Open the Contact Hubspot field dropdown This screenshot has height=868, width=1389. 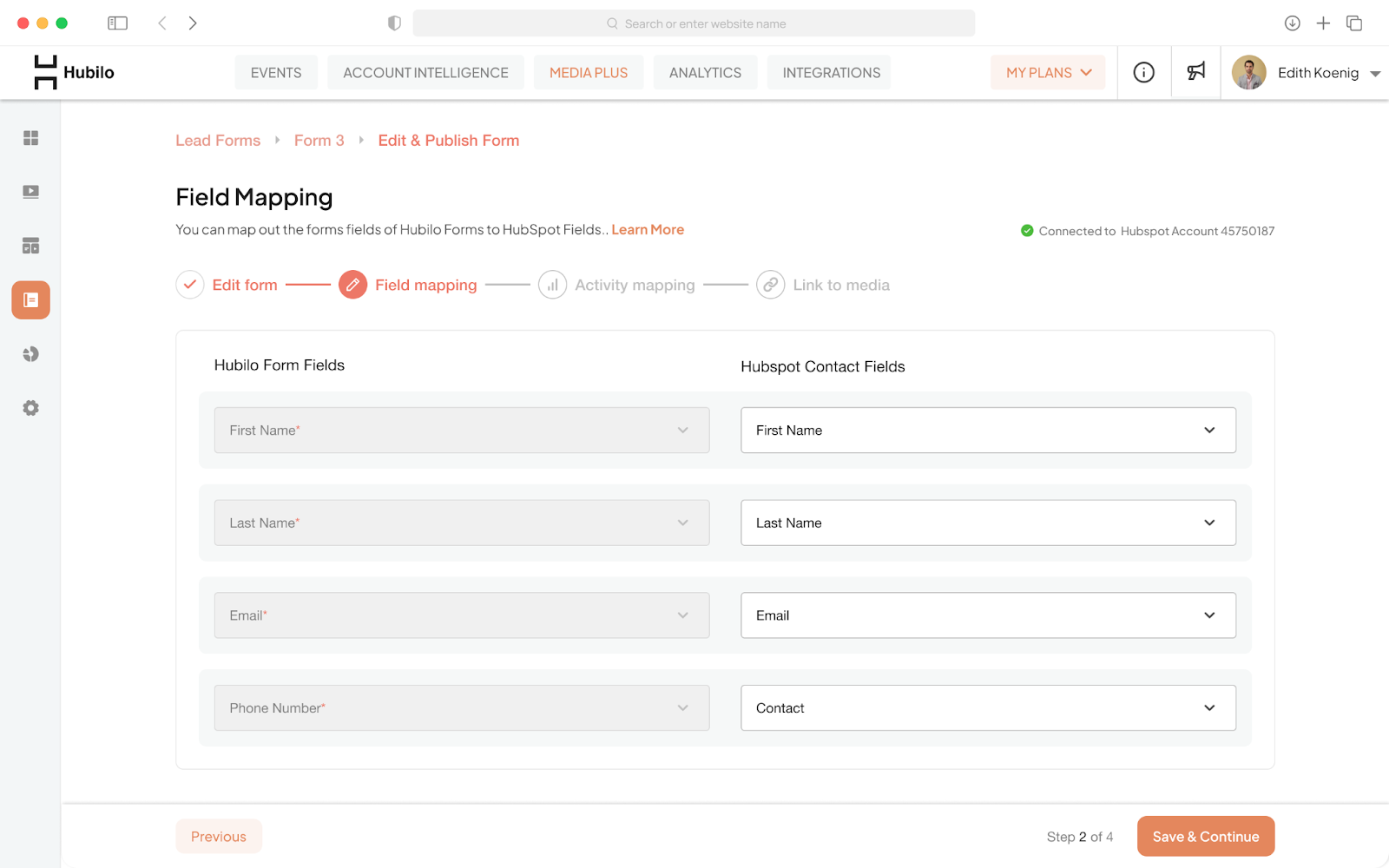(988, 708)
